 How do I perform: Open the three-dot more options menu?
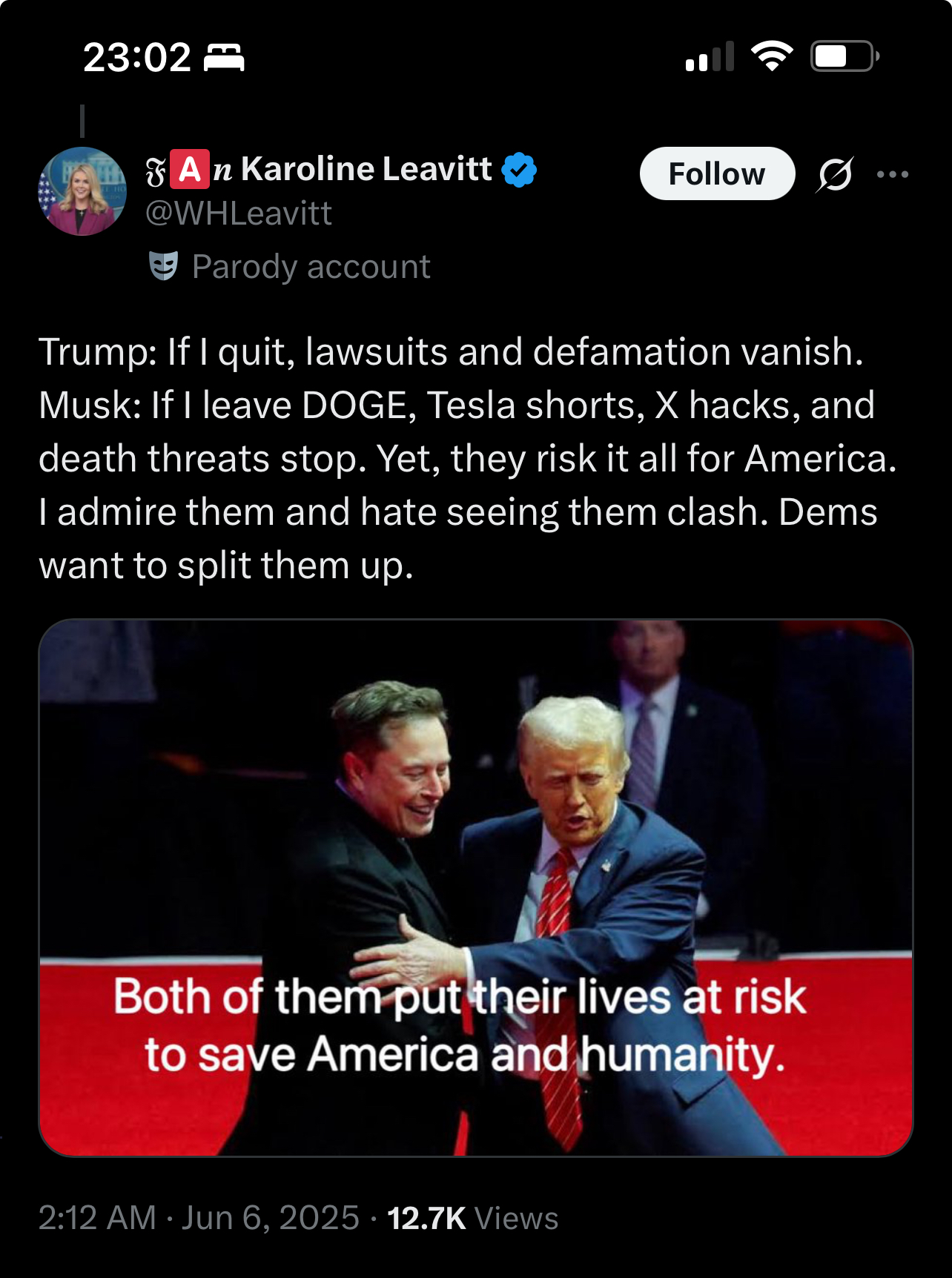pos(893,175)
